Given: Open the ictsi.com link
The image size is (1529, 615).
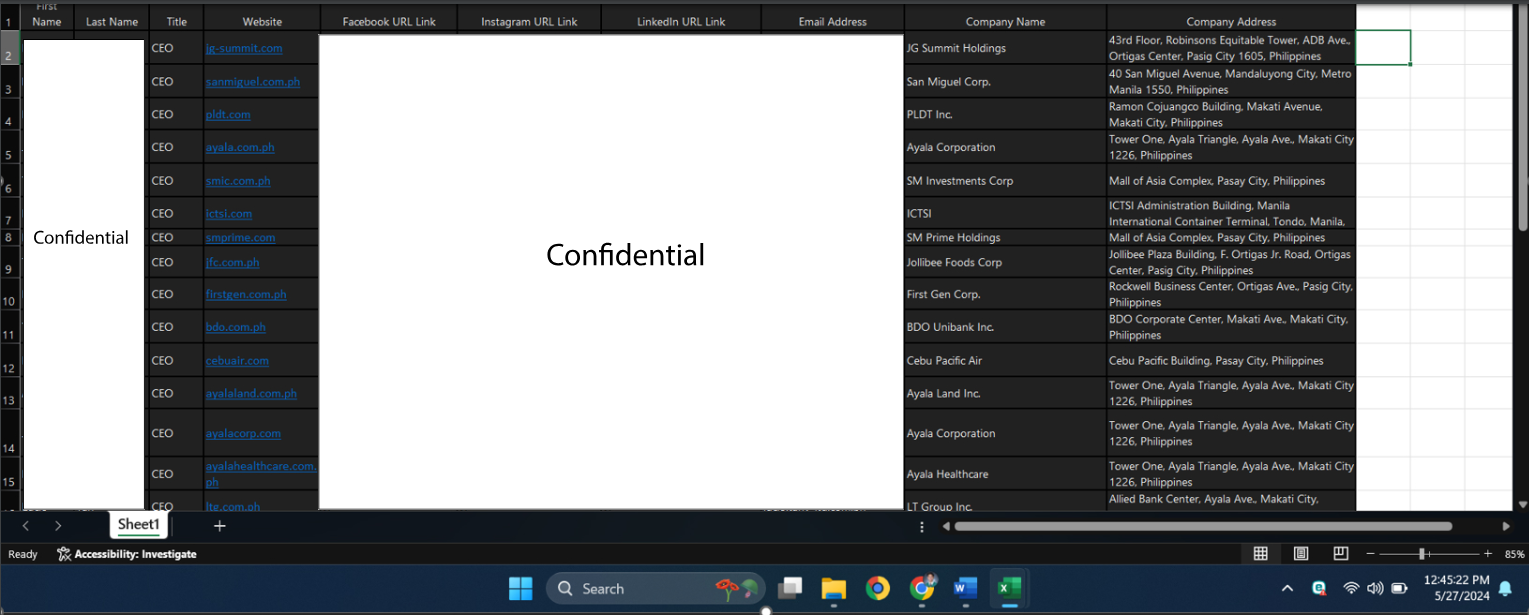Looking at the screenshot, I should [229, 213].
